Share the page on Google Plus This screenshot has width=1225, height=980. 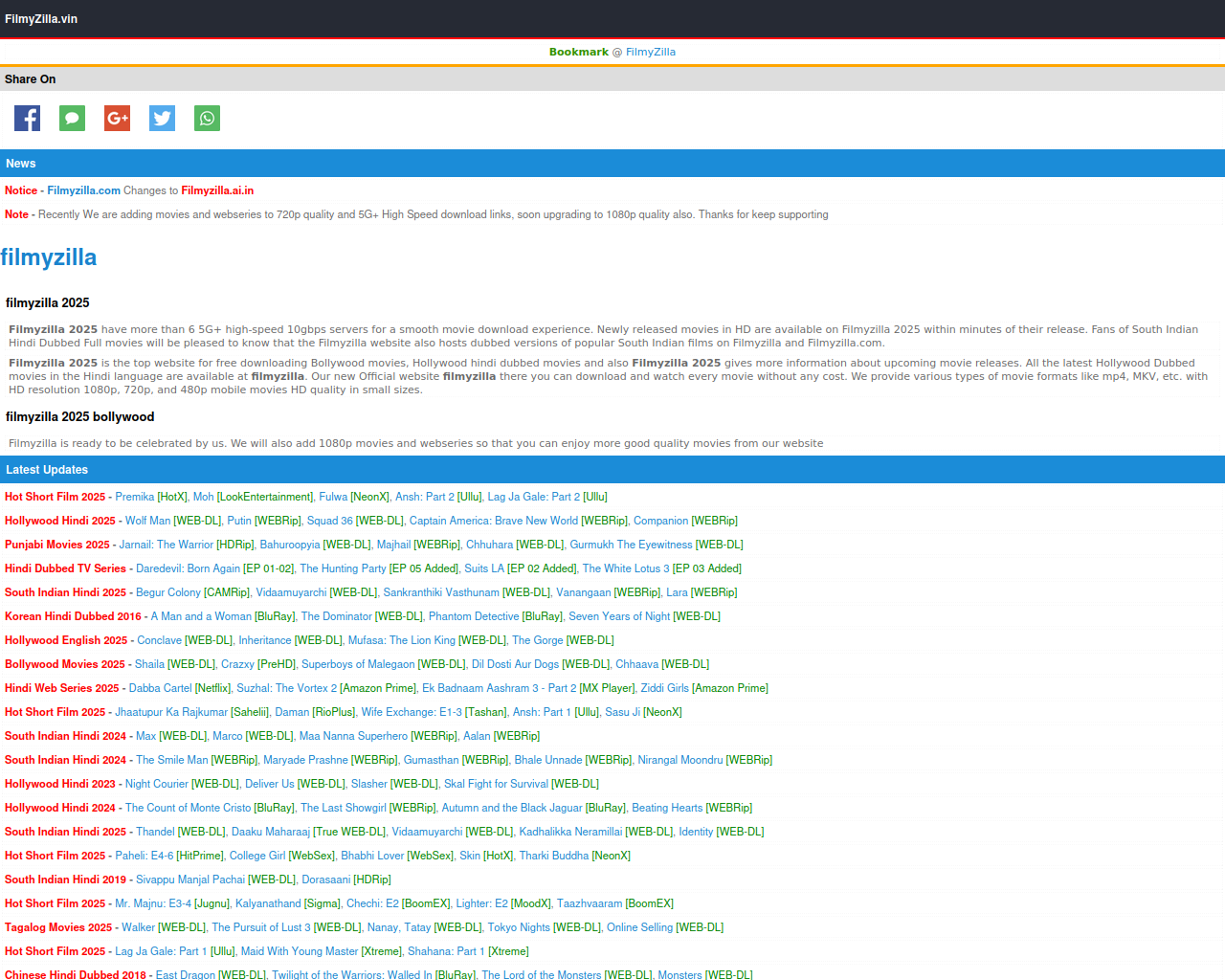pos(117,119)
